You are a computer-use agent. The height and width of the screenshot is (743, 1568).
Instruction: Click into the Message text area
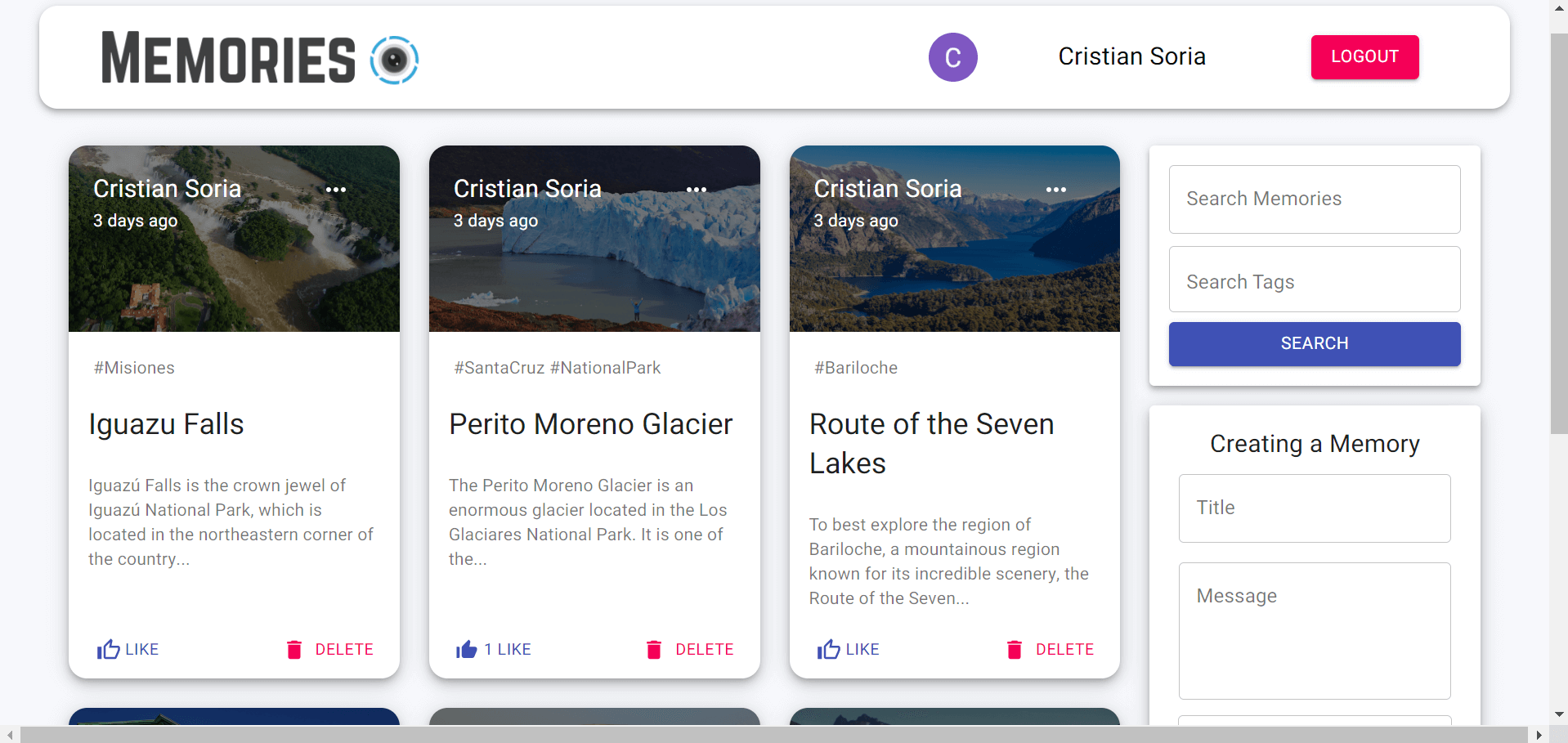(1314, 630)
